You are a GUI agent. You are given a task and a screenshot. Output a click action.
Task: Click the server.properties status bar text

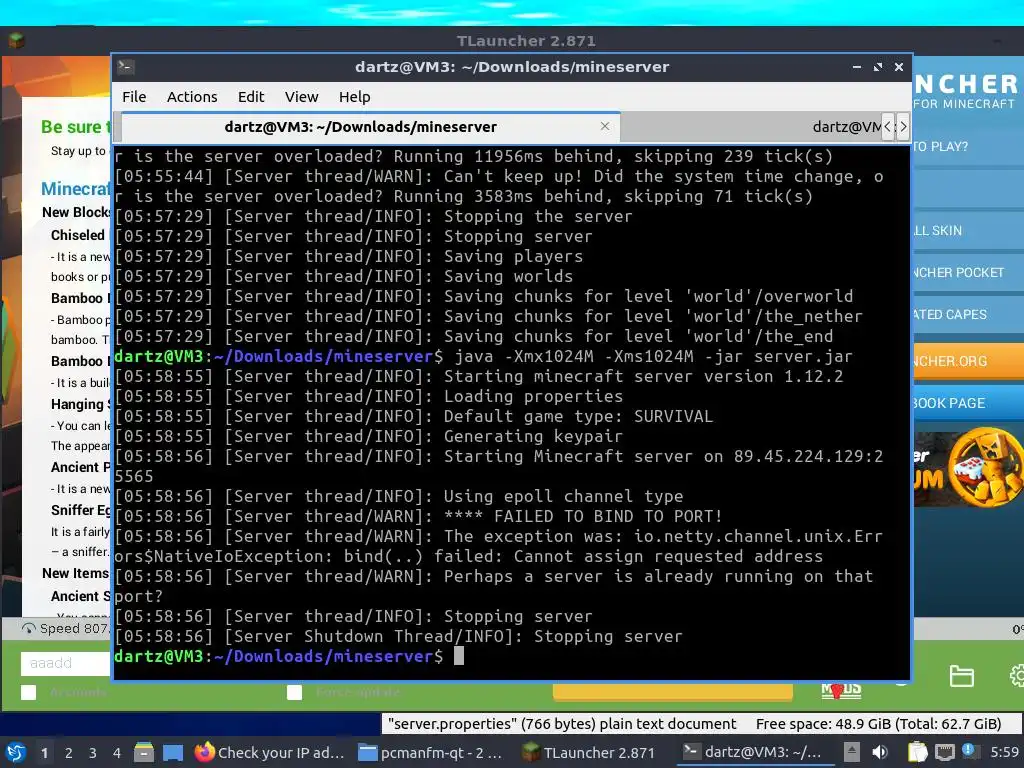tap(562, 724)
